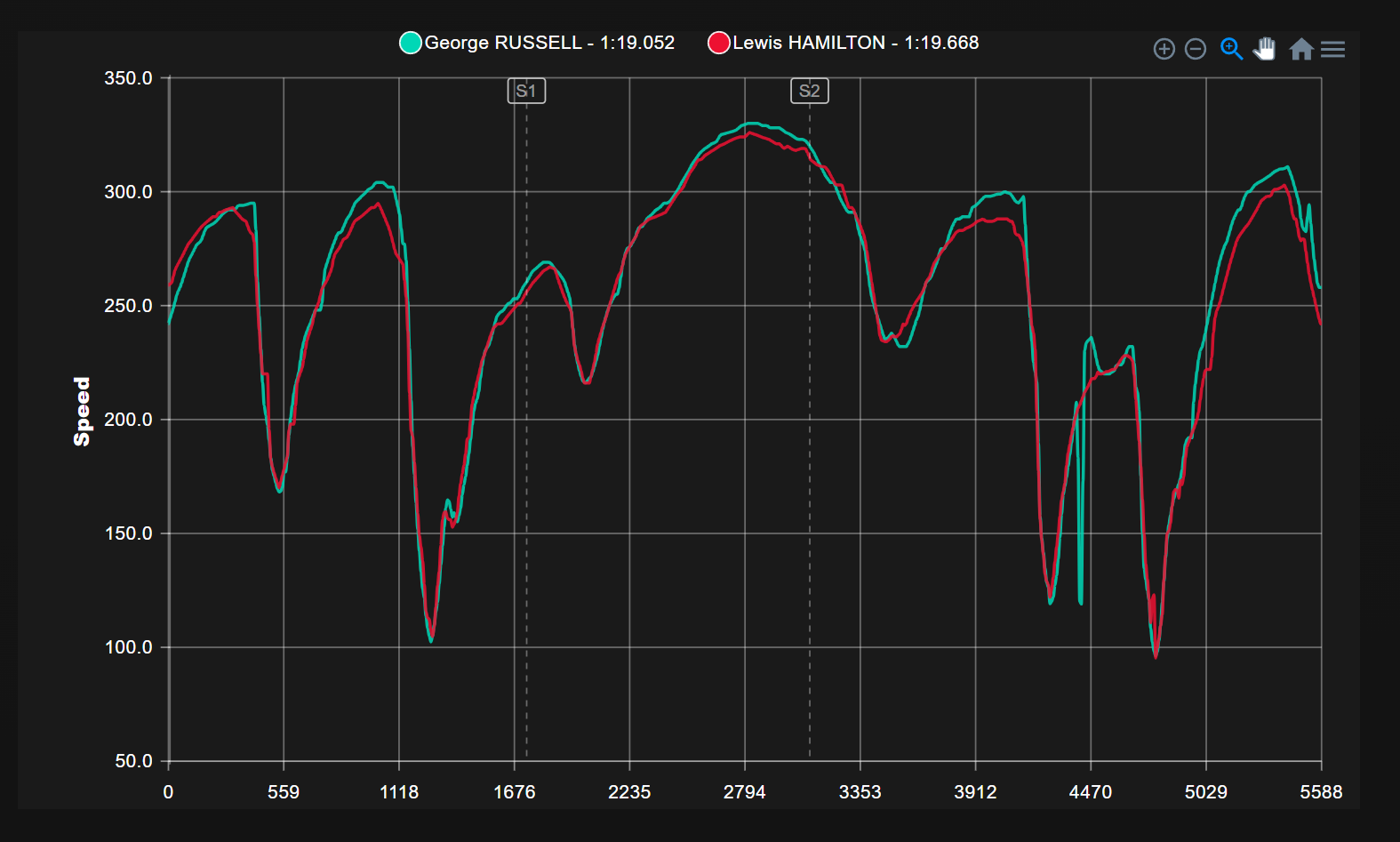Enable the pan hand tool
The width and height of the screenshot is (1400, 842).
click(1265, 49)
